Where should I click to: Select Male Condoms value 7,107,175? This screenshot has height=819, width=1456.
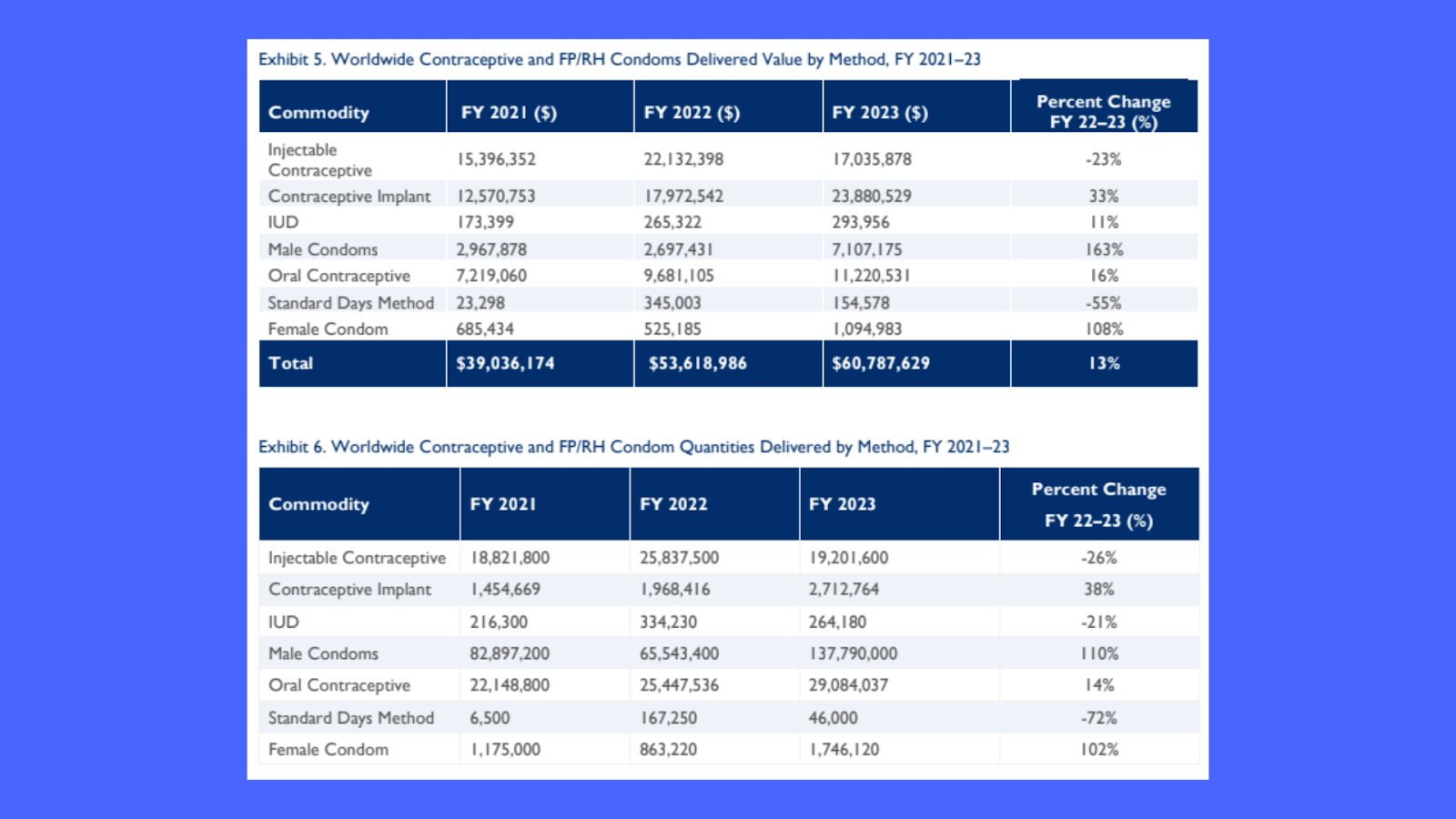[867, 249]
